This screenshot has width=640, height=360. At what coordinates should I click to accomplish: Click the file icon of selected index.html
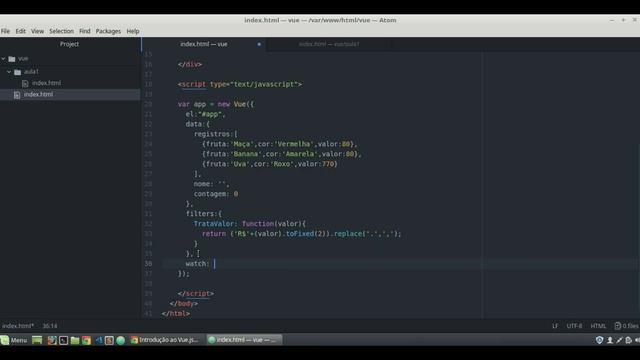point(17,95)
